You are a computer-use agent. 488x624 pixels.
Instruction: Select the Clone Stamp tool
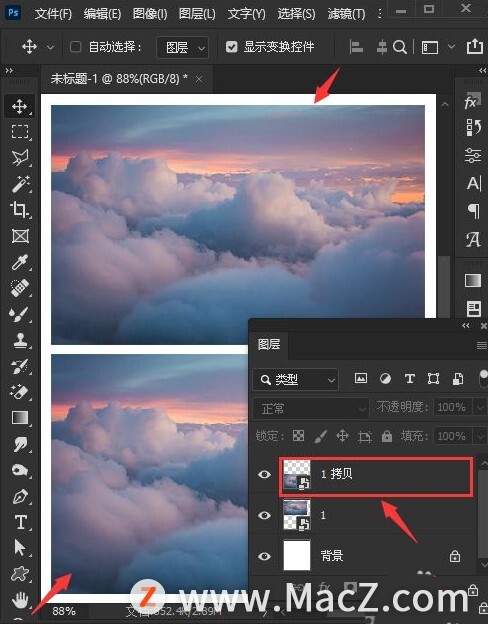coord(20,340)
